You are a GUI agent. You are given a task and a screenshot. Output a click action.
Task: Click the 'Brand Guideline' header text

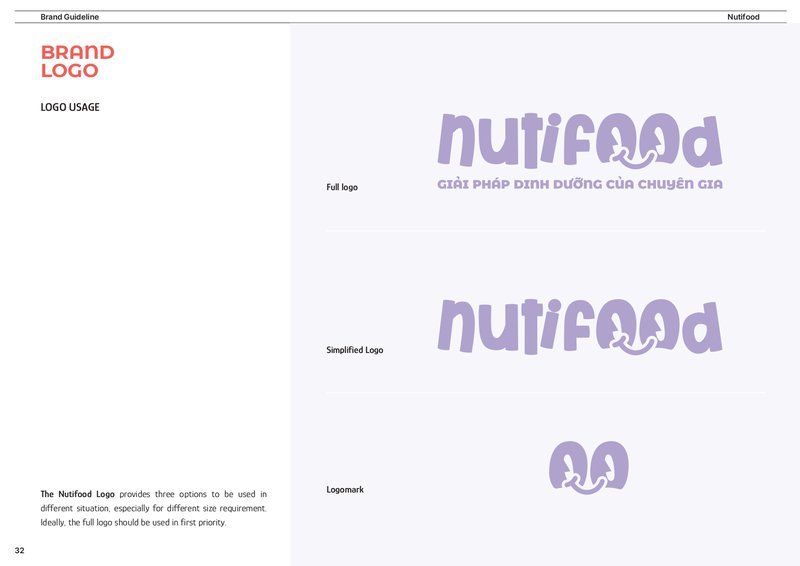tap(69, 17)
